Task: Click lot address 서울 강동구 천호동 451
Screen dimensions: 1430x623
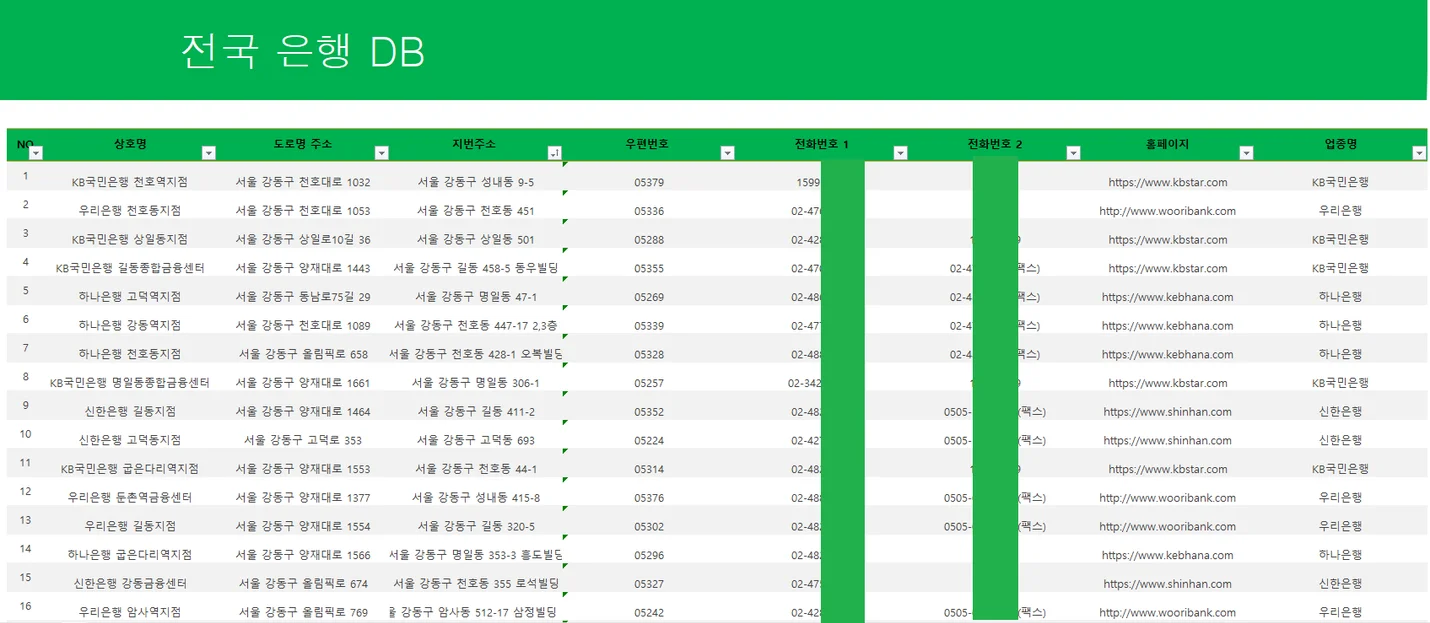Action: [x=476, y=211]
